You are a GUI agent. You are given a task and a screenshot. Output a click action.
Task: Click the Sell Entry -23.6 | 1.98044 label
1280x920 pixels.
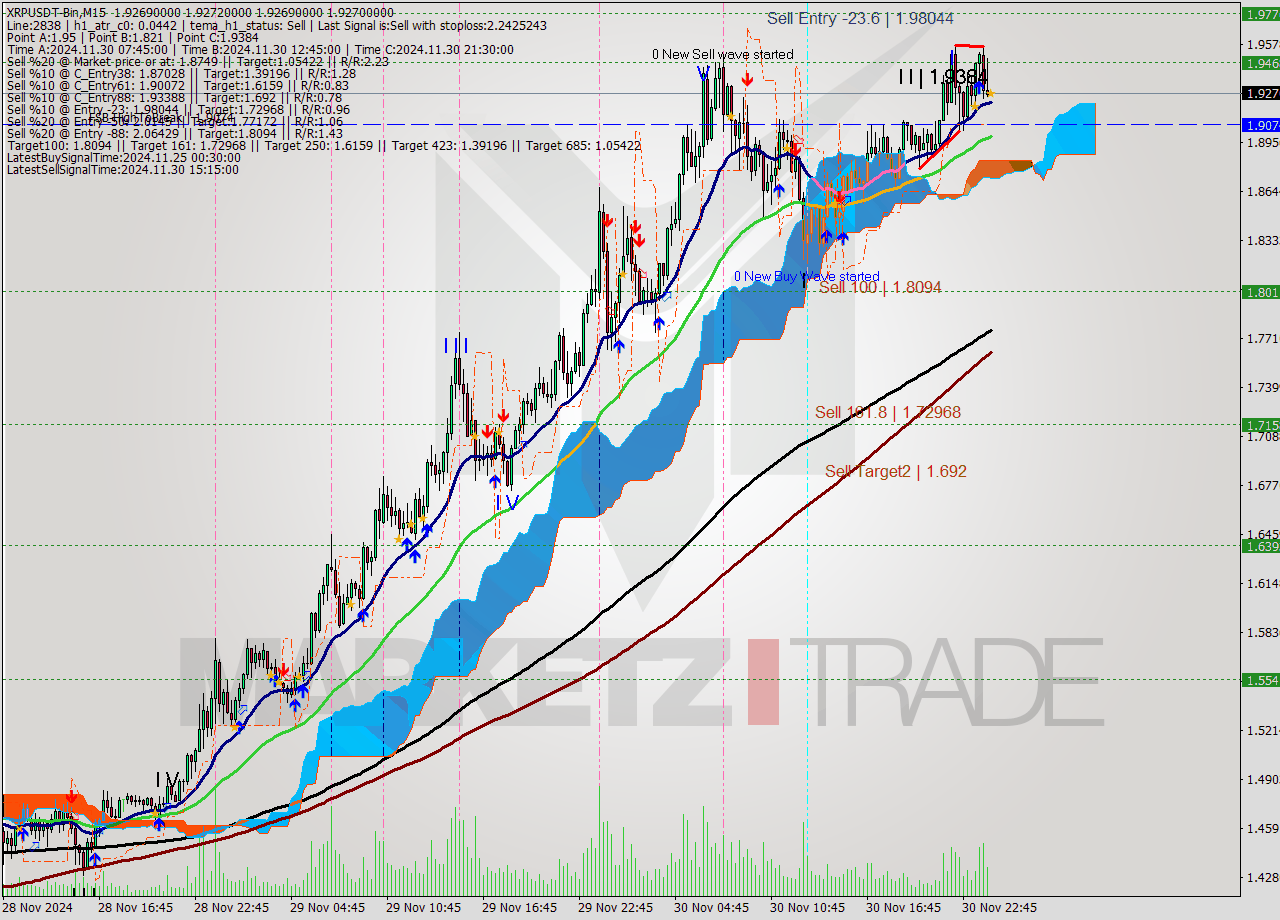point(860,18)
